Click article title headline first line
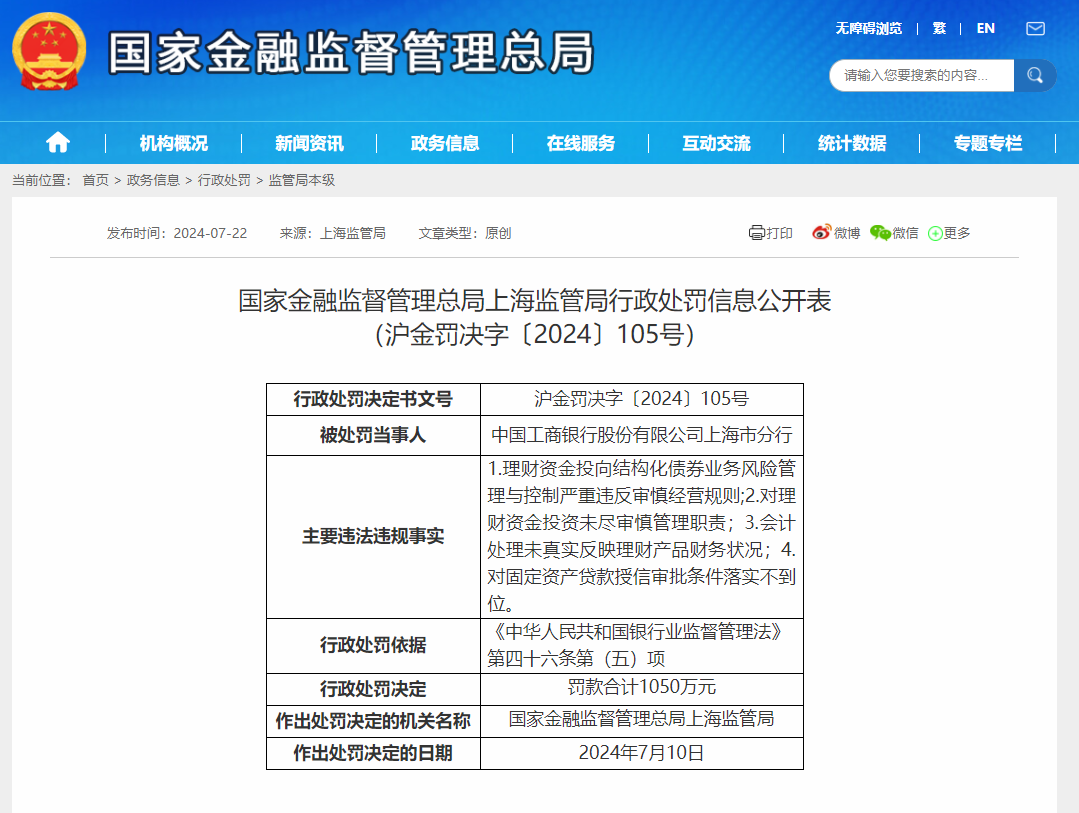The image size is (1079, 813). (535, 301)
